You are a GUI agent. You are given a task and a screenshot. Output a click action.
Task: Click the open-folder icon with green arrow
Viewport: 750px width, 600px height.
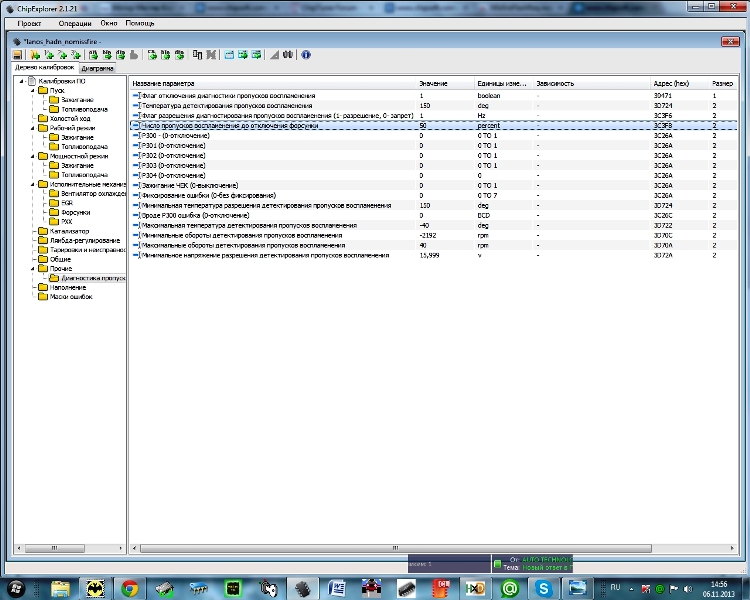(x=36, y=55)
